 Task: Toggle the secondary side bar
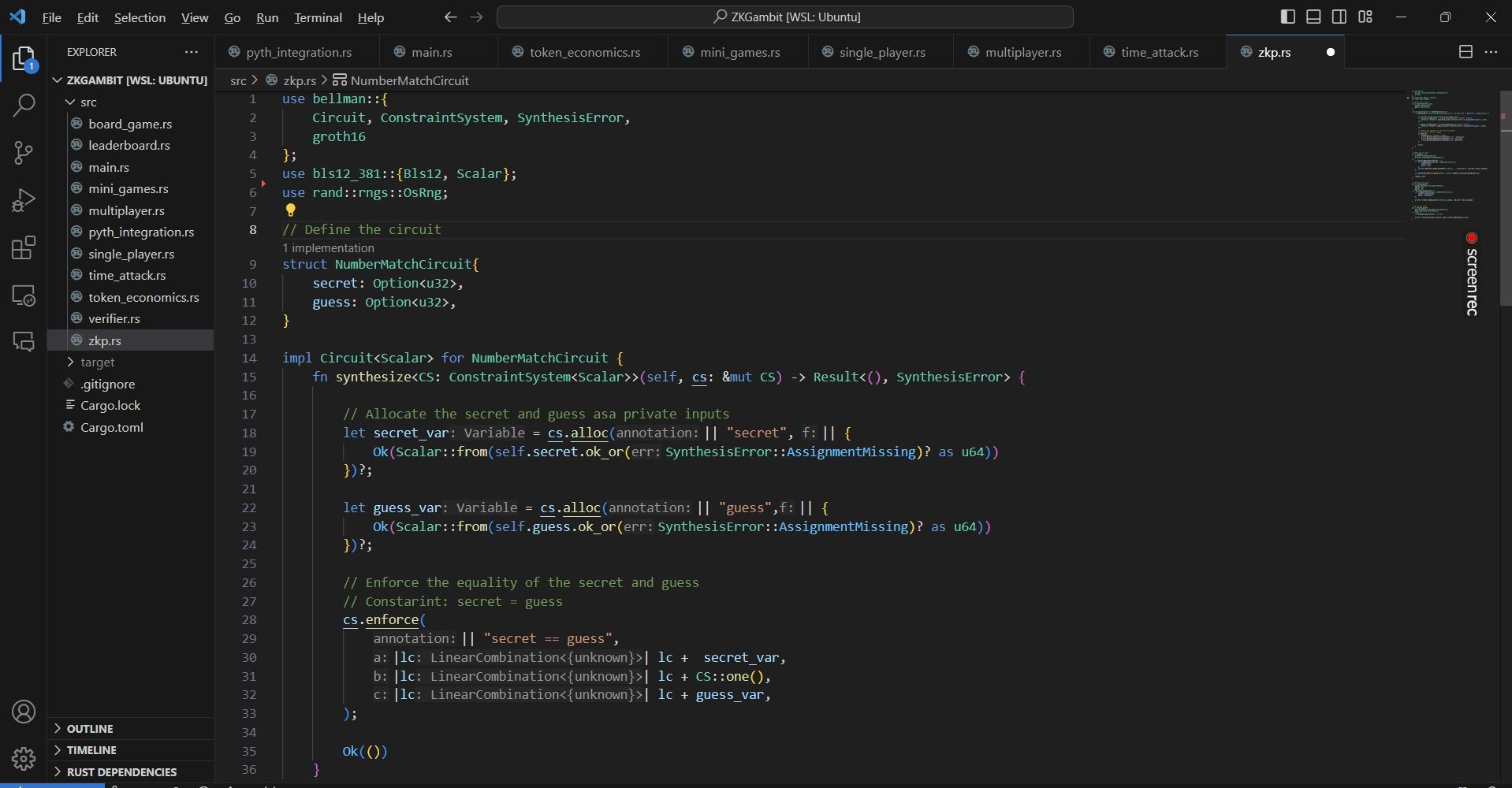point(1339,17)
